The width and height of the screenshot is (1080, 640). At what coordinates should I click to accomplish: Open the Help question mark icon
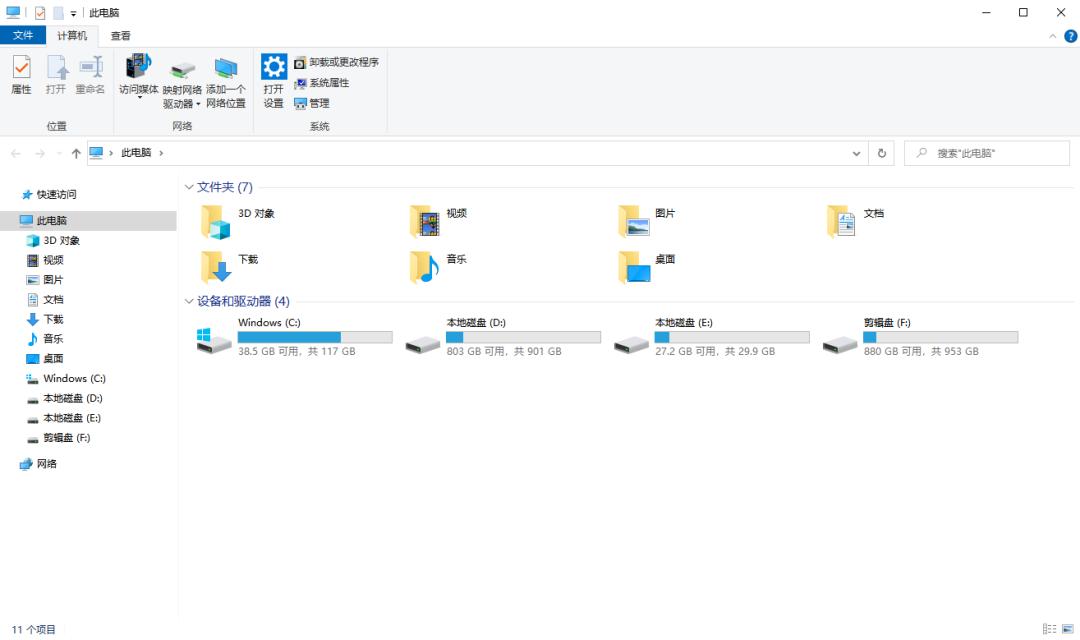tap(1071, 36)
